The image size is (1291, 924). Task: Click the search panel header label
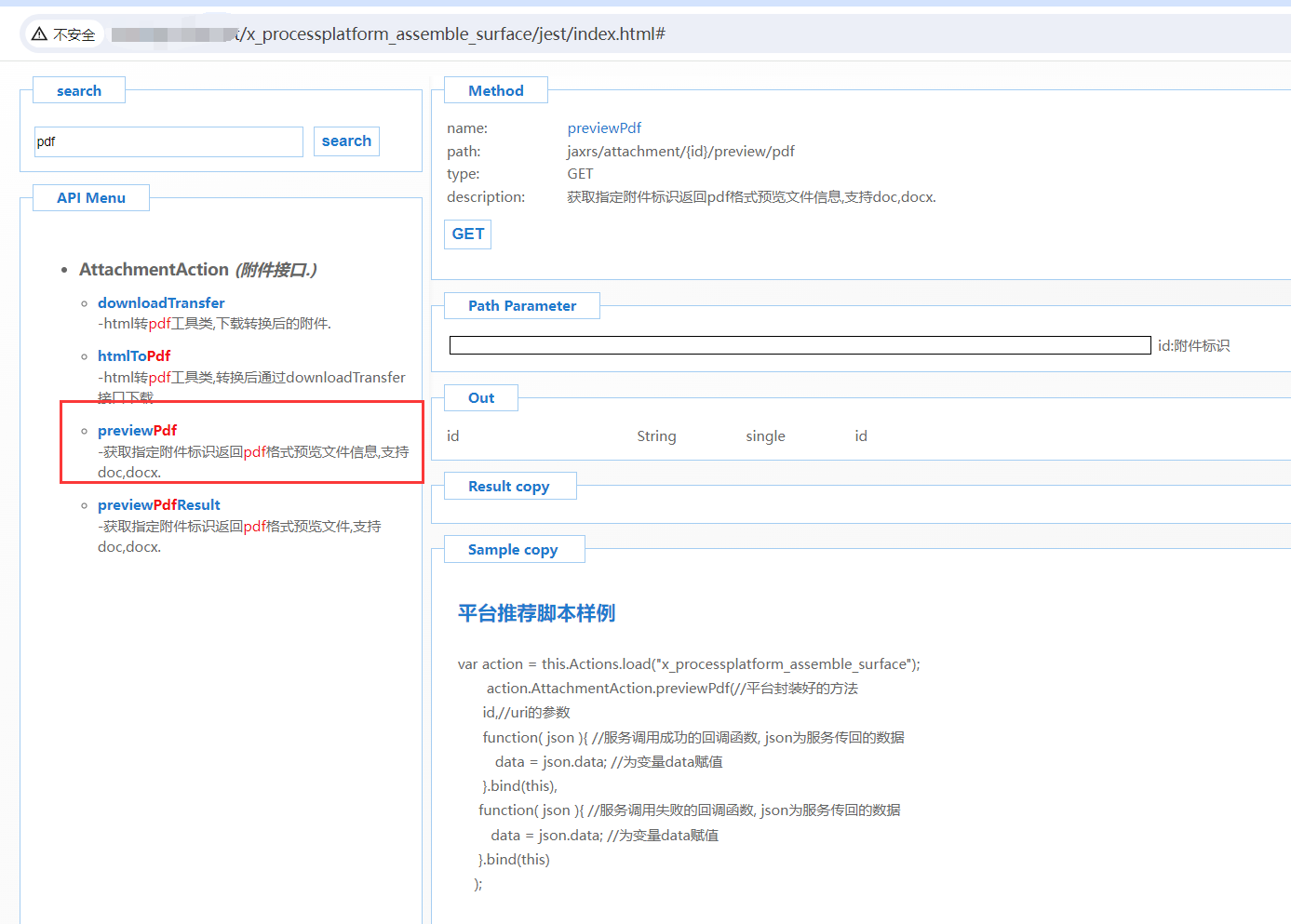pyautogui.click(x=78, y=90)
